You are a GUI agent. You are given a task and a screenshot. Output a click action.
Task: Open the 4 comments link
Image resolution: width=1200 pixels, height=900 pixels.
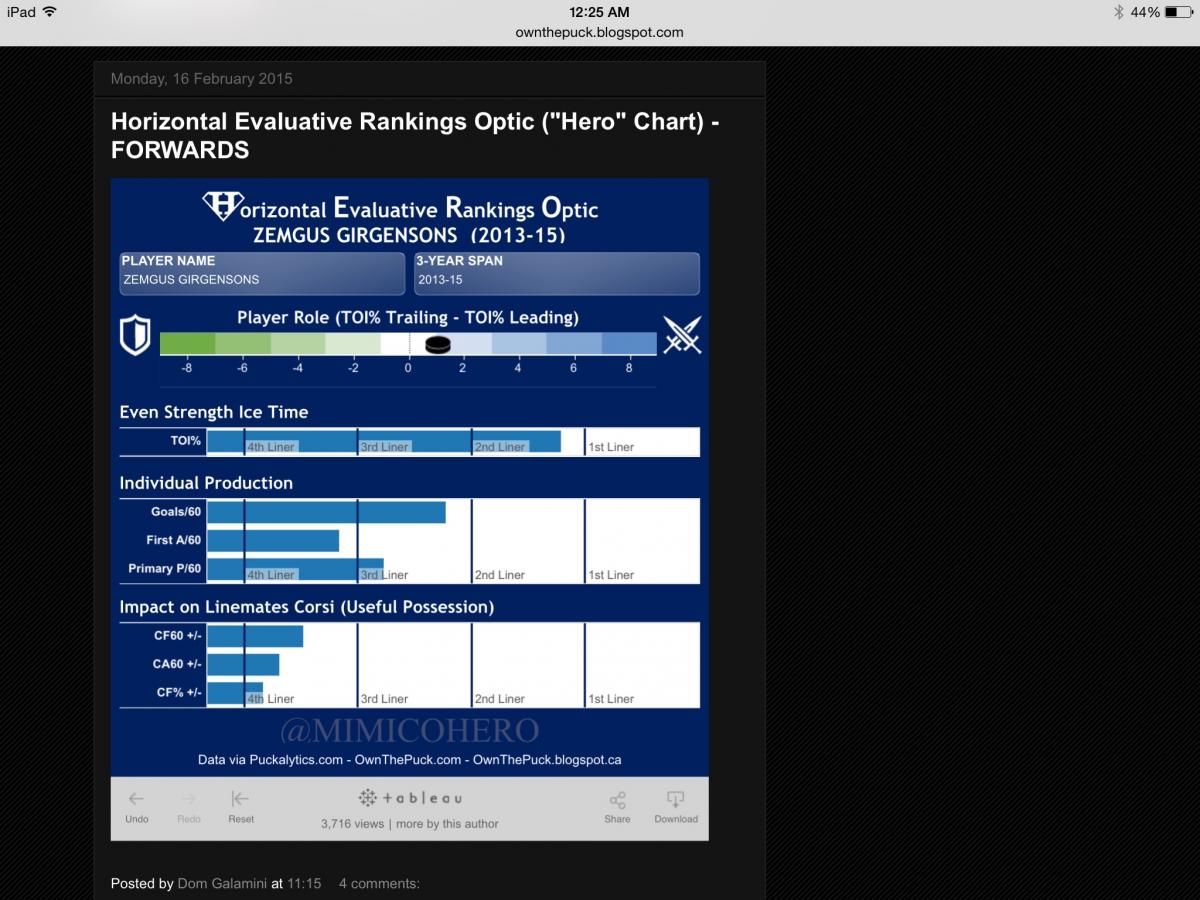pyautogui.click(x=379, y=884)
